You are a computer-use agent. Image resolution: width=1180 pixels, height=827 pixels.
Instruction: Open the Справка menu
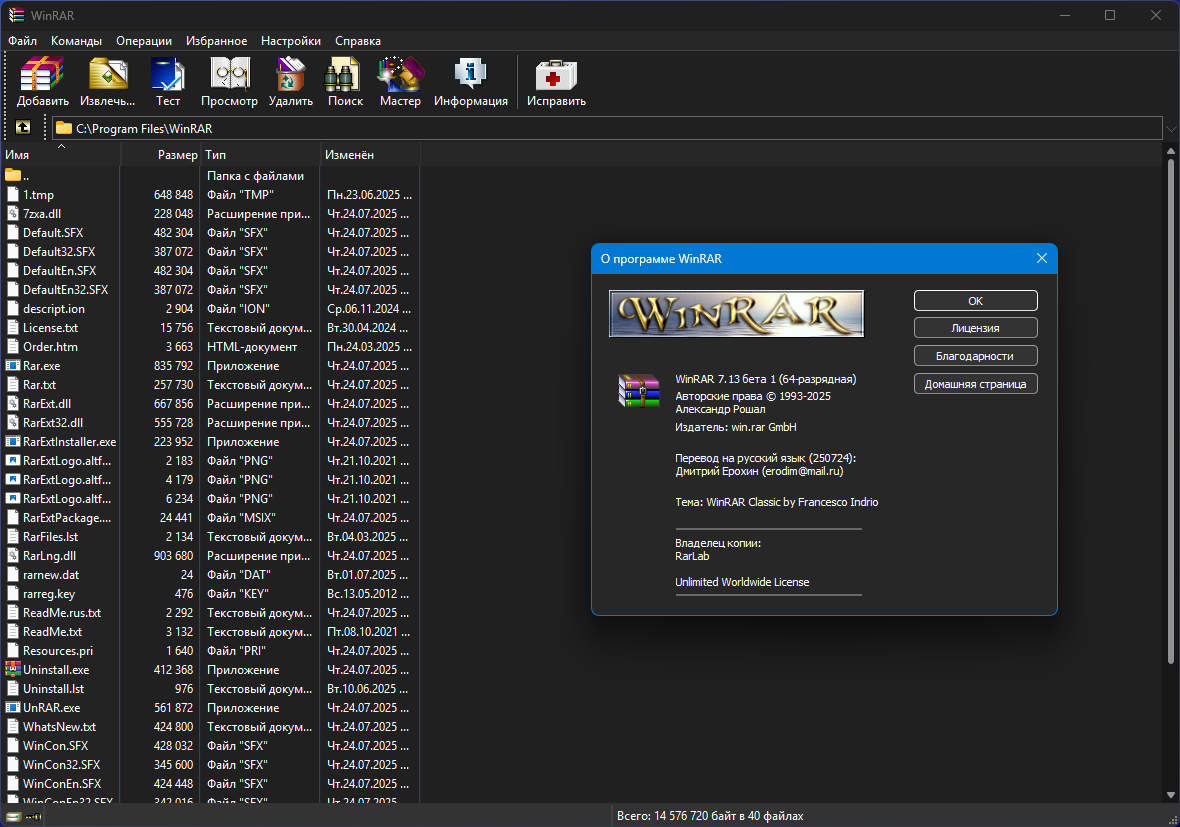click(x=357, y=41)
